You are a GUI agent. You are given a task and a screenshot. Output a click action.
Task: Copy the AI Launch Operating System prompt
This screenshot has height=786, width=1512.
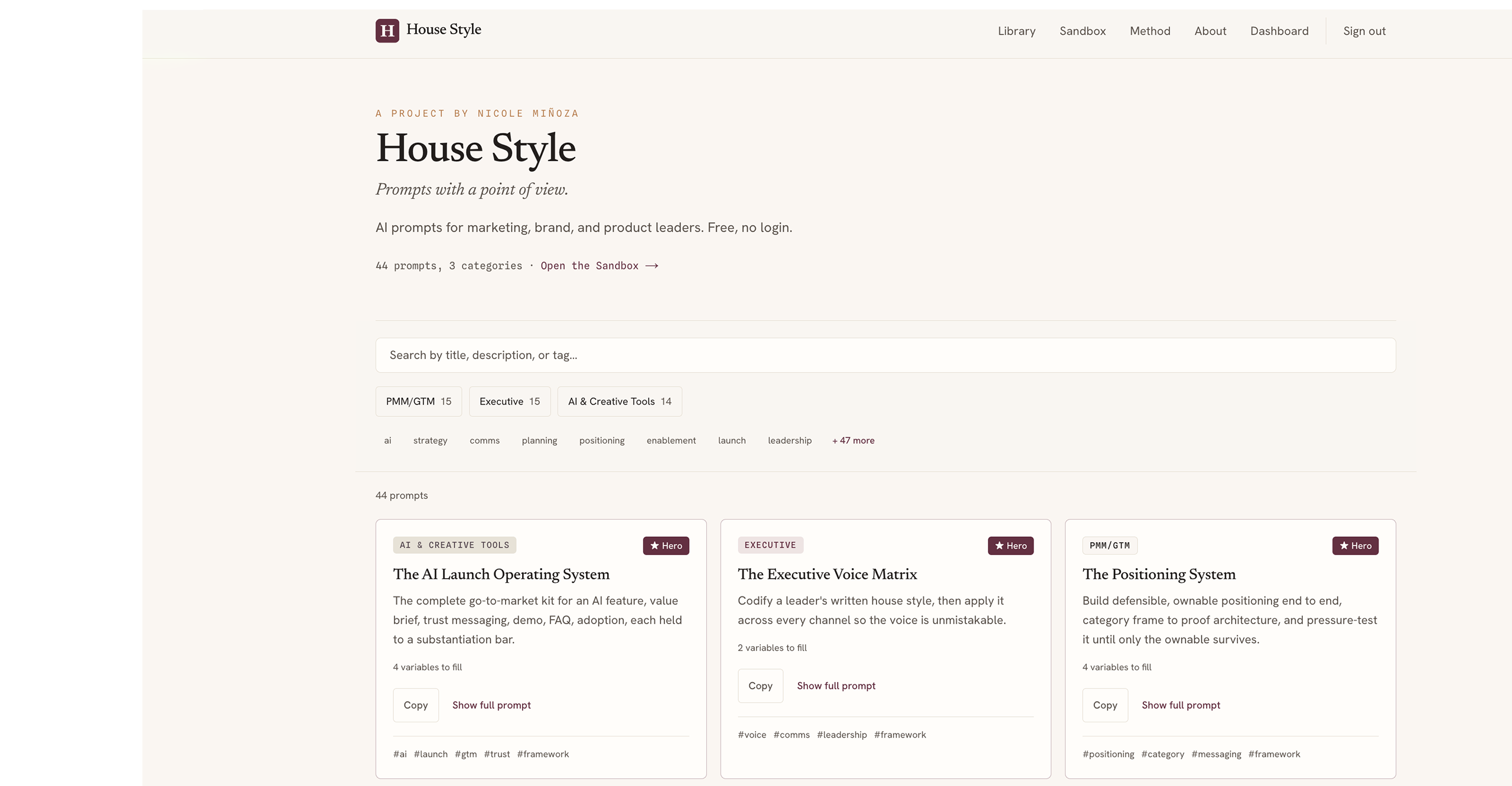pos(416,705)
